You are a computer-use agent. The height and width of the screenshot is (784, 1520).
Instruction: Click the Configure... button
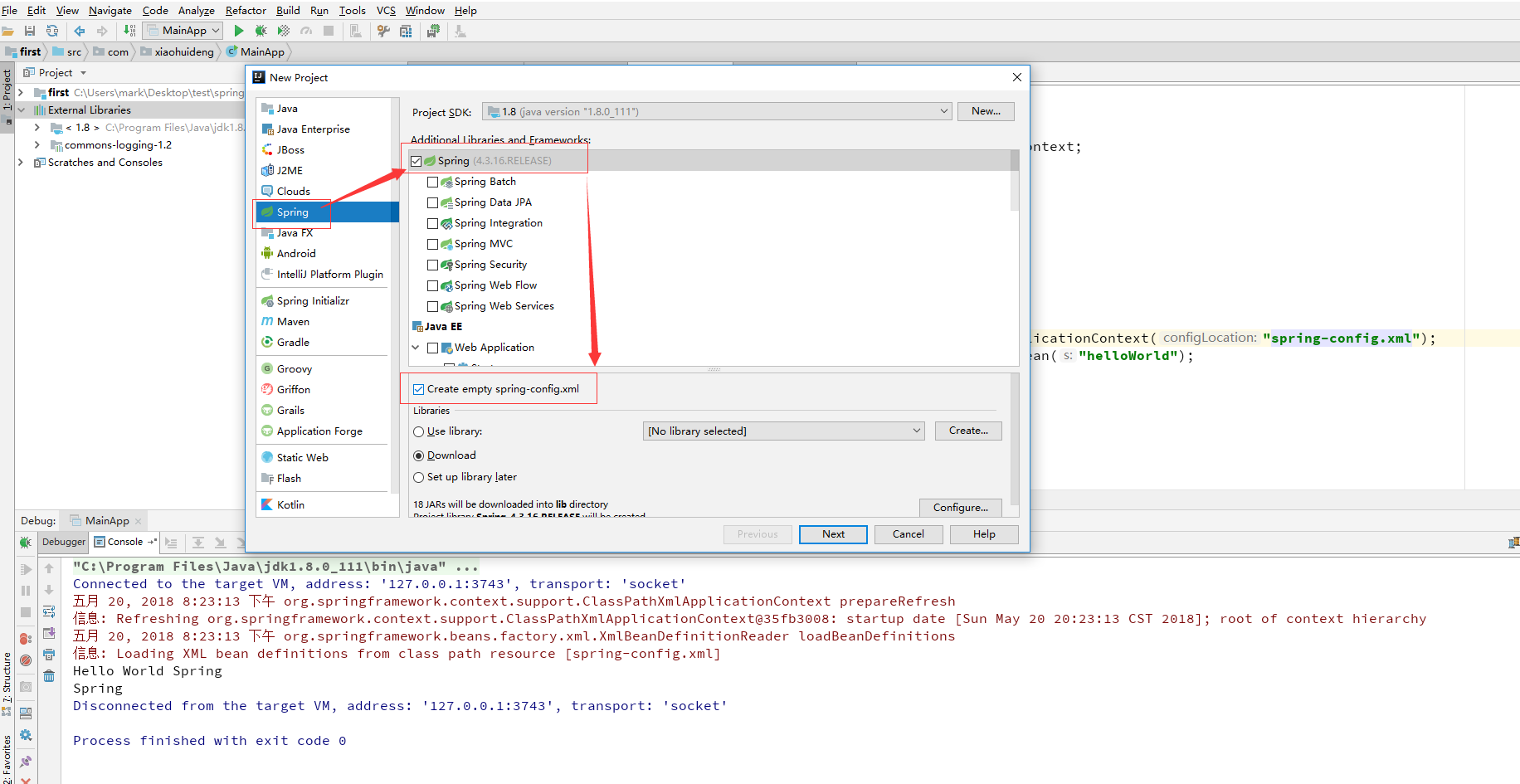[960, 507]
